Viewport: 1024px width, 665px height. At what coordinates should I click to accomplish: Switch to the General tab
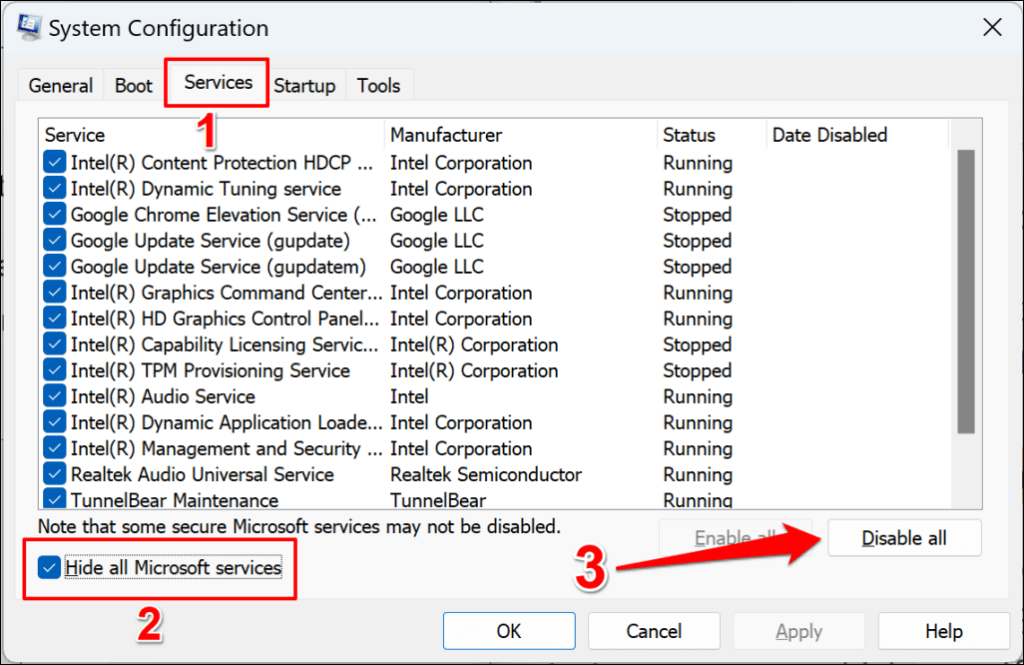click(61, 86)
